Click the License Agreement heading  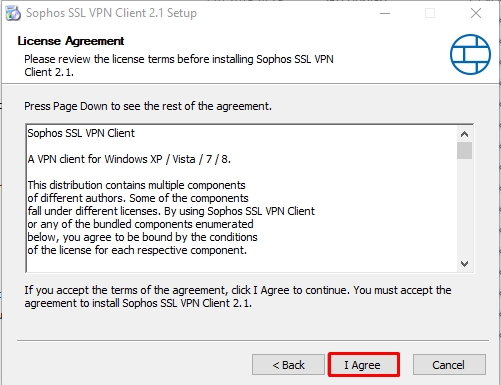tap(71, 41)
